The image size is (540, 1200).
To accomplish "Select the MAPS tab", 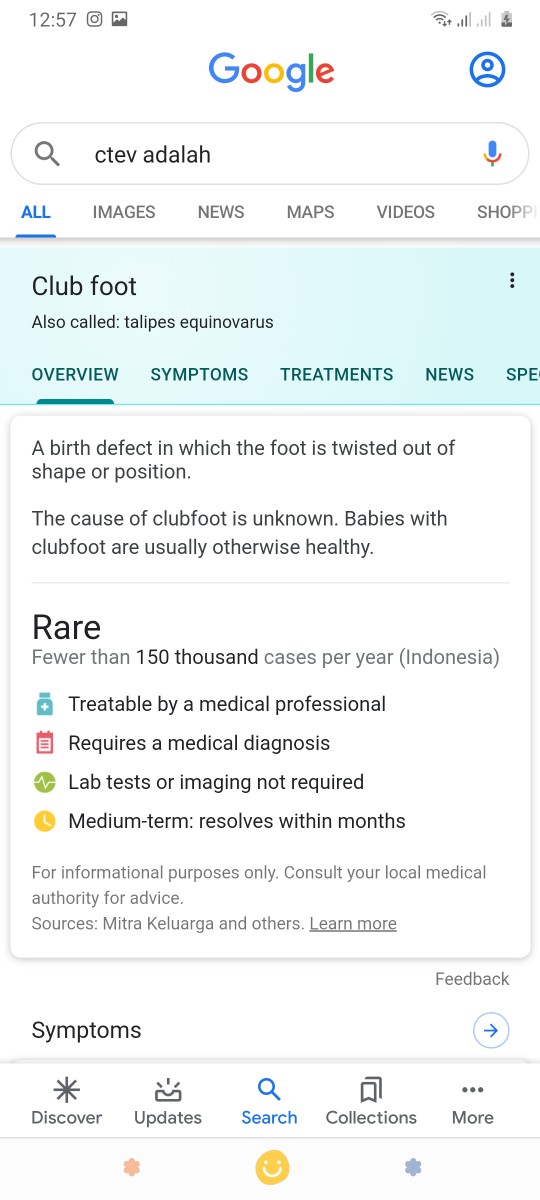I will click(311, 212).
